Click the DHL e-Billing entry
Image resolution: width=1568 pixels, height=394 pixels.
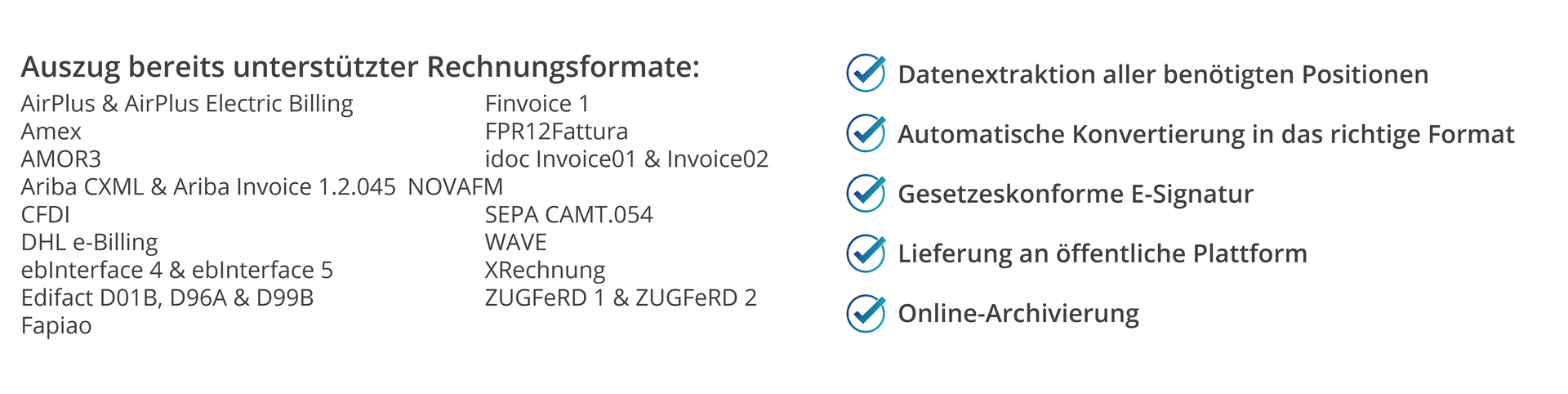coord(90,243)
